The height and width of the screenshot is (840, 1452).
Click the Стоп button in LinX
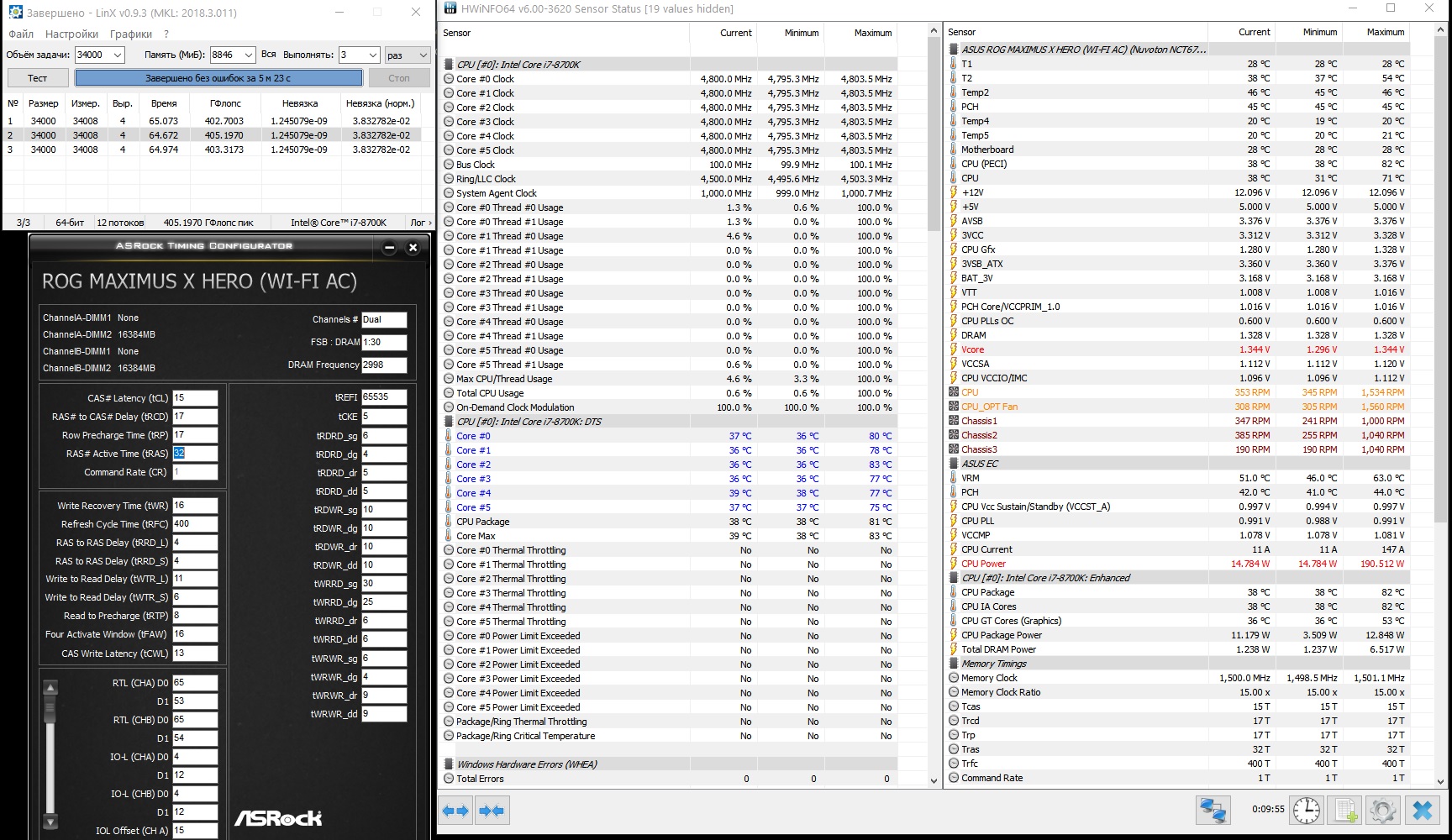pyautogui.click(x=399, y=78)
